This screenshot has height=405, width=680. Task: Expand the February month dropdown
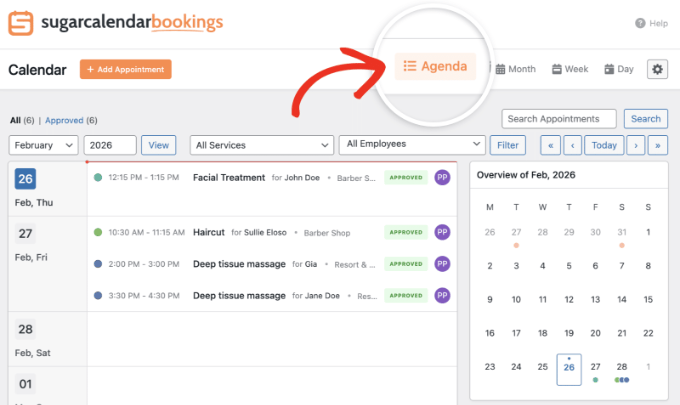(x=43, y=145)
